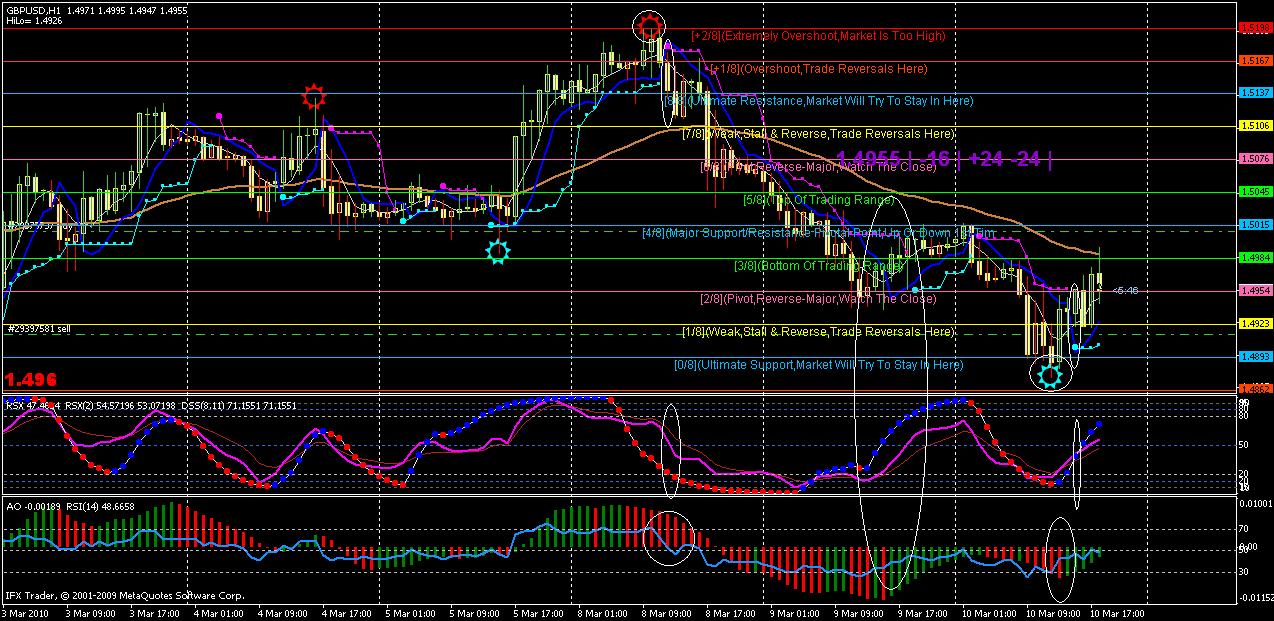The image size is (1274, 621).
Task: Click the 'HiLo= 1.4926' label
Action: click(x=35, y=20)
